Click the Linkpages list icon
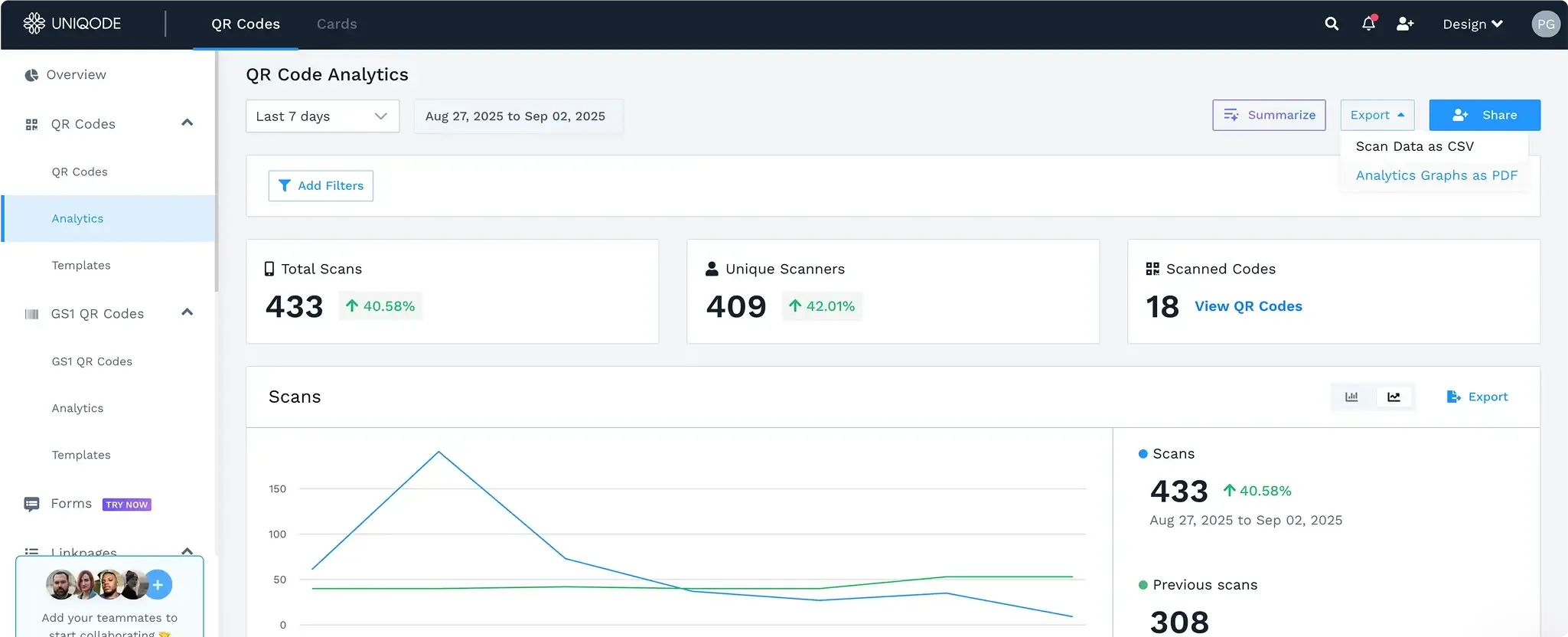Screen dimensions: 1568x637 coord(31,551)
